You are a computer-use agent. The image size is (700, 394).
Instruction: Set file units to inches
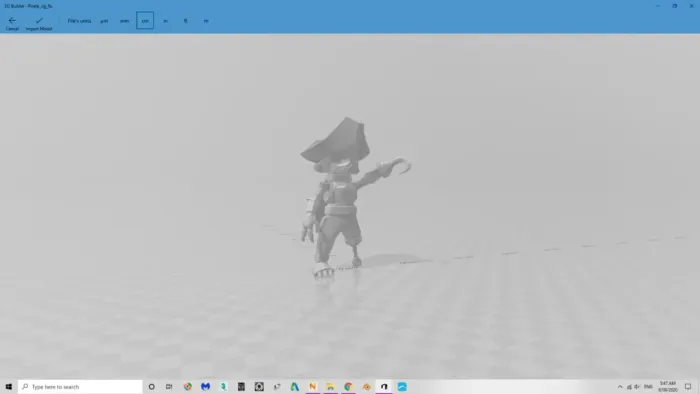click(166, 21)
